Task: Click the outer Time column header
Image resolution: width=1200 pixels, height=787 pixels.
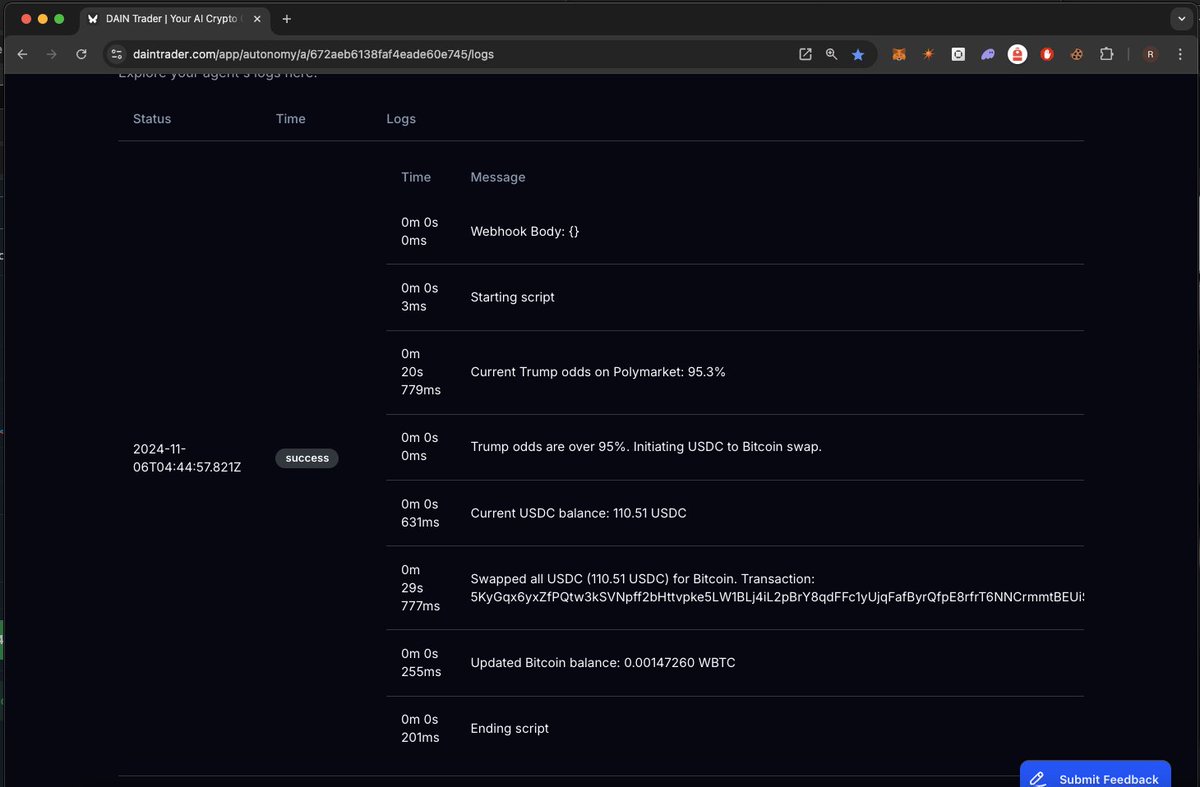Action: (291, 118)
